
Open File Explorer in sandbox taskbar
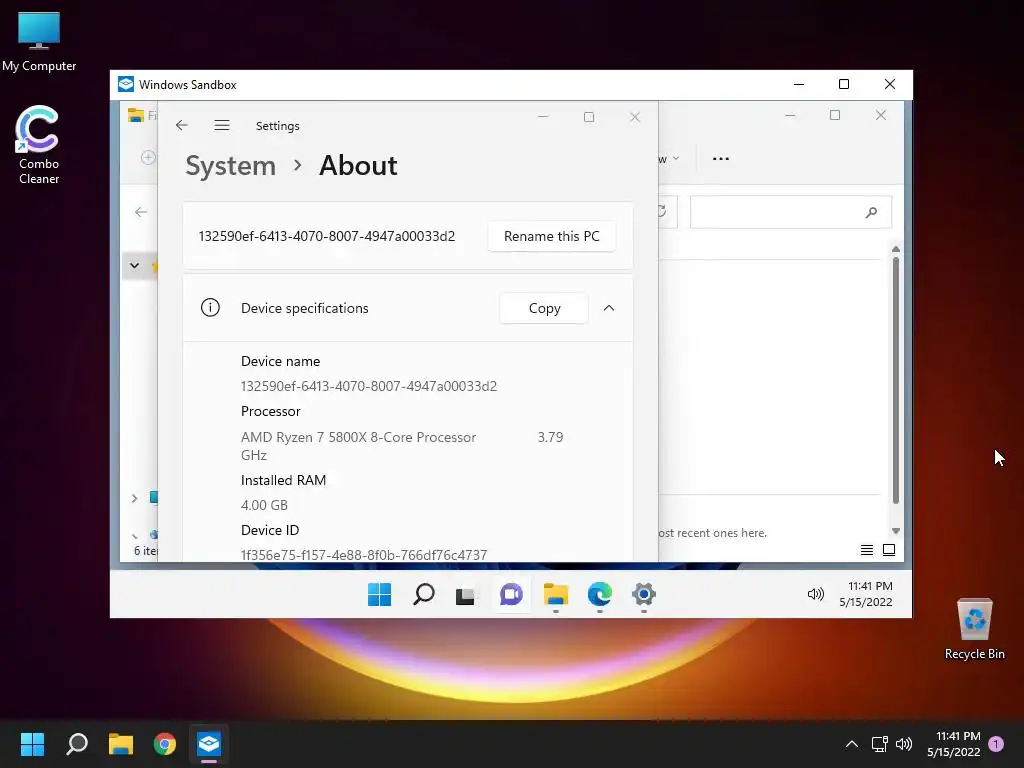tap(556, 594)
